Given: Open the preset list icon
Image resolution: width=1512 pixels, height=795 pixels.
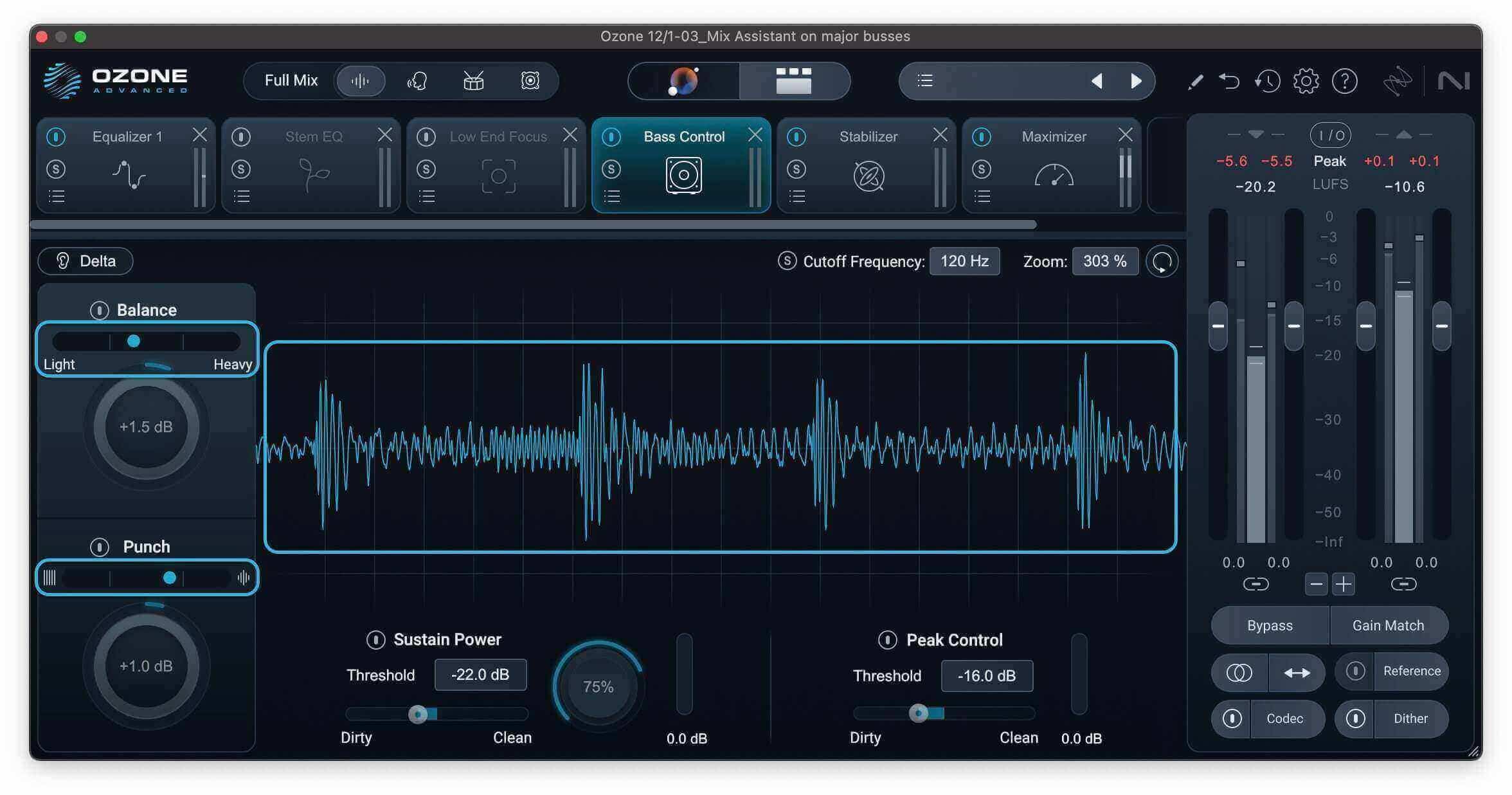Looking at the screenshot, I should (x=925, y=80).
